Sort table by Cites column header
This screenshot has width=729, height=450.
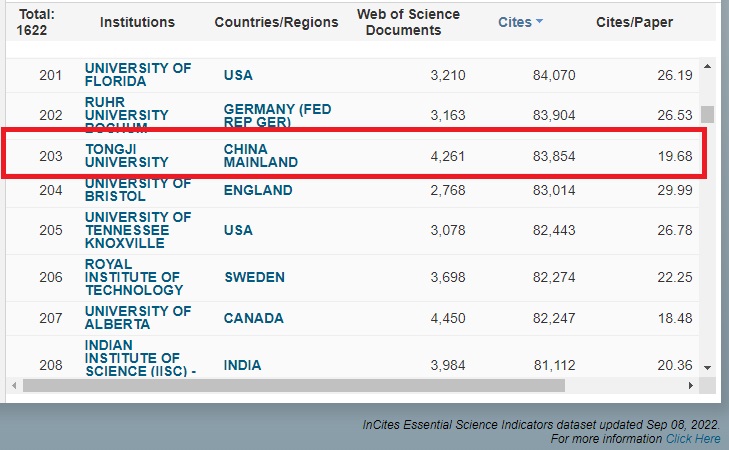515,22
